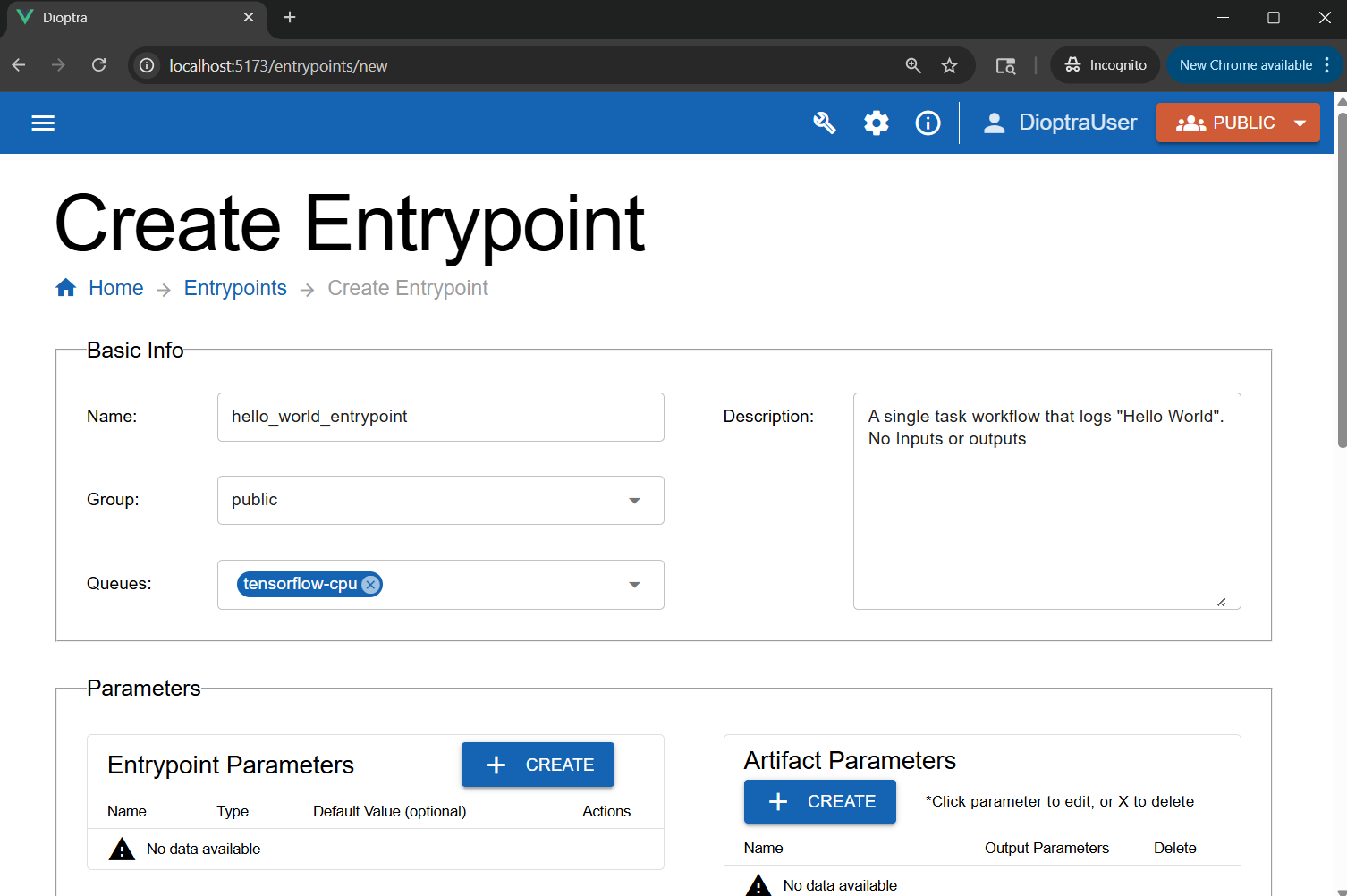This screenshot has width=1347, height=896.
Task: Open settings via the gear icon
Action: (877, 123)
